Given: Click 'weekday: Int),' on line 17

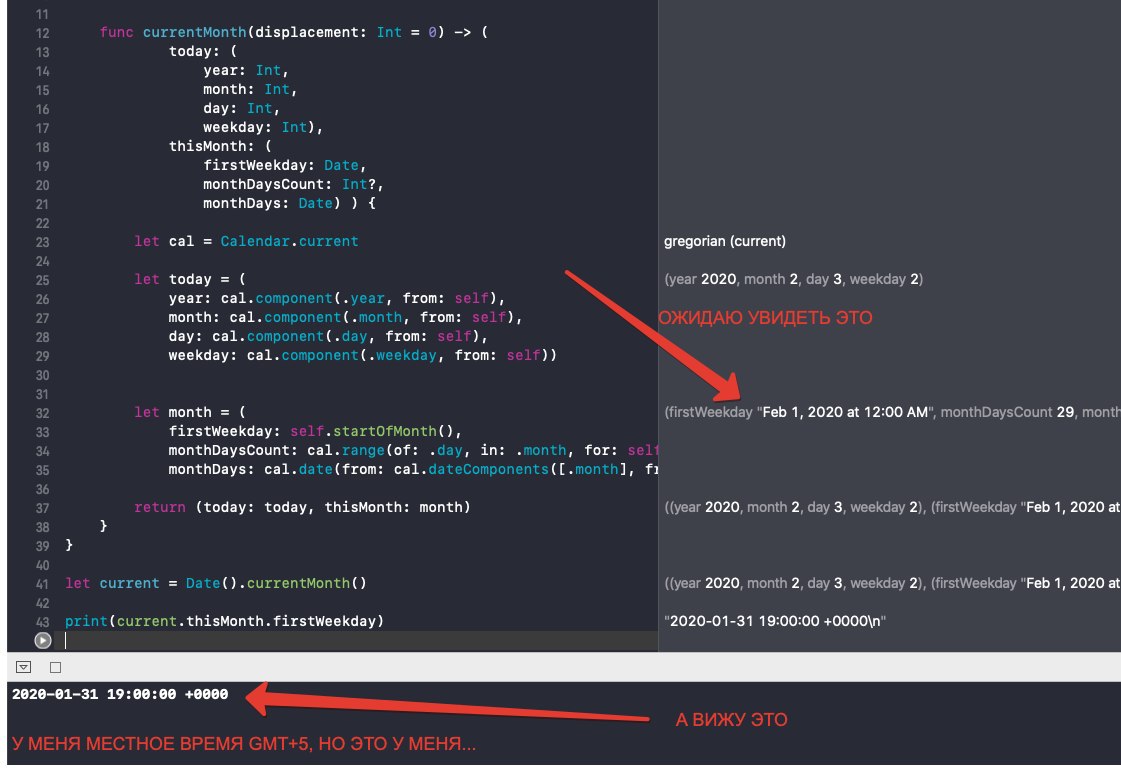Looking at the screenshot, I should coord(263,127).
